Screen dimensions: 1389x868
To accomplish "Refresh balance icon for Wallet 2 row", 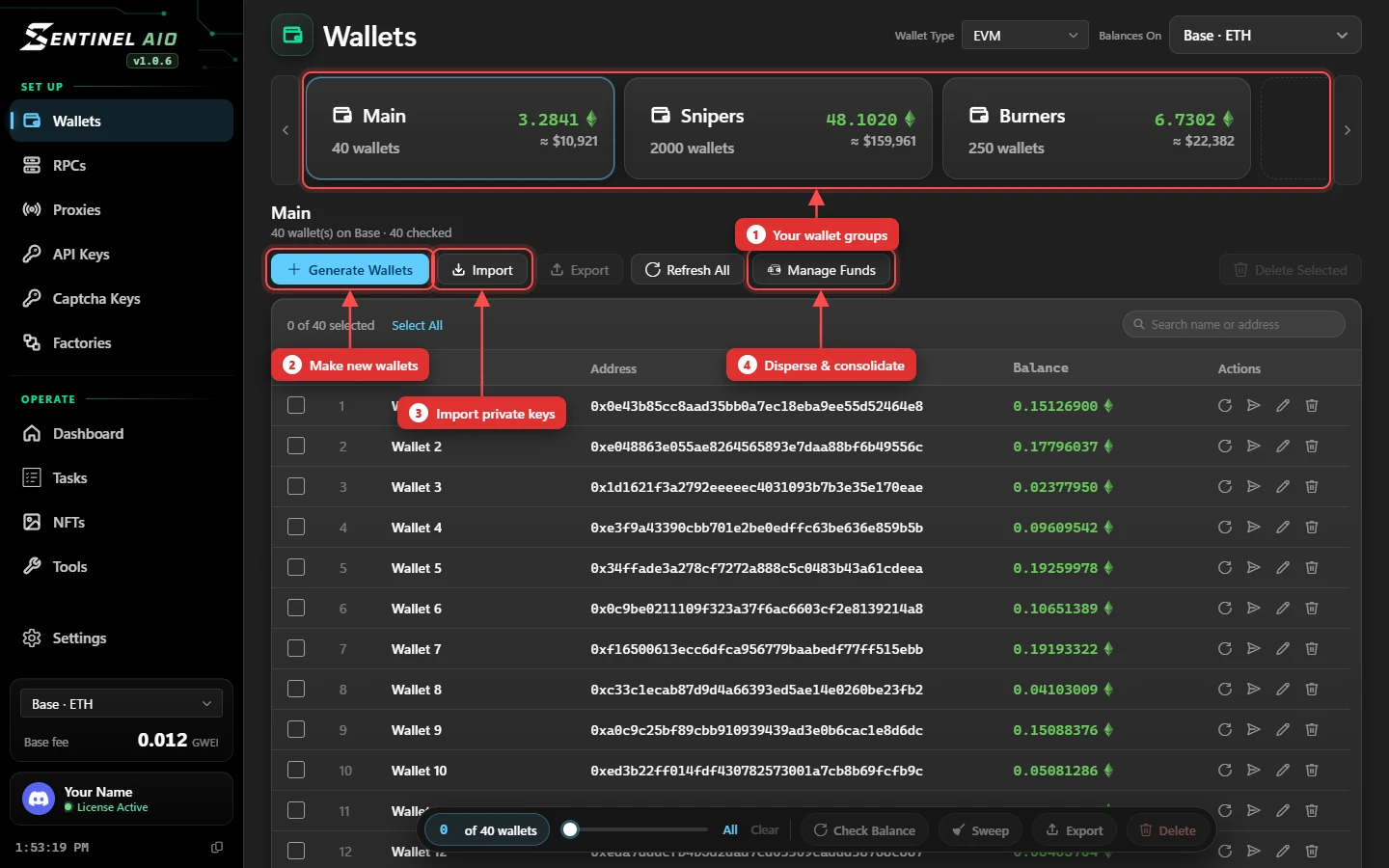I will (1224, 447).
